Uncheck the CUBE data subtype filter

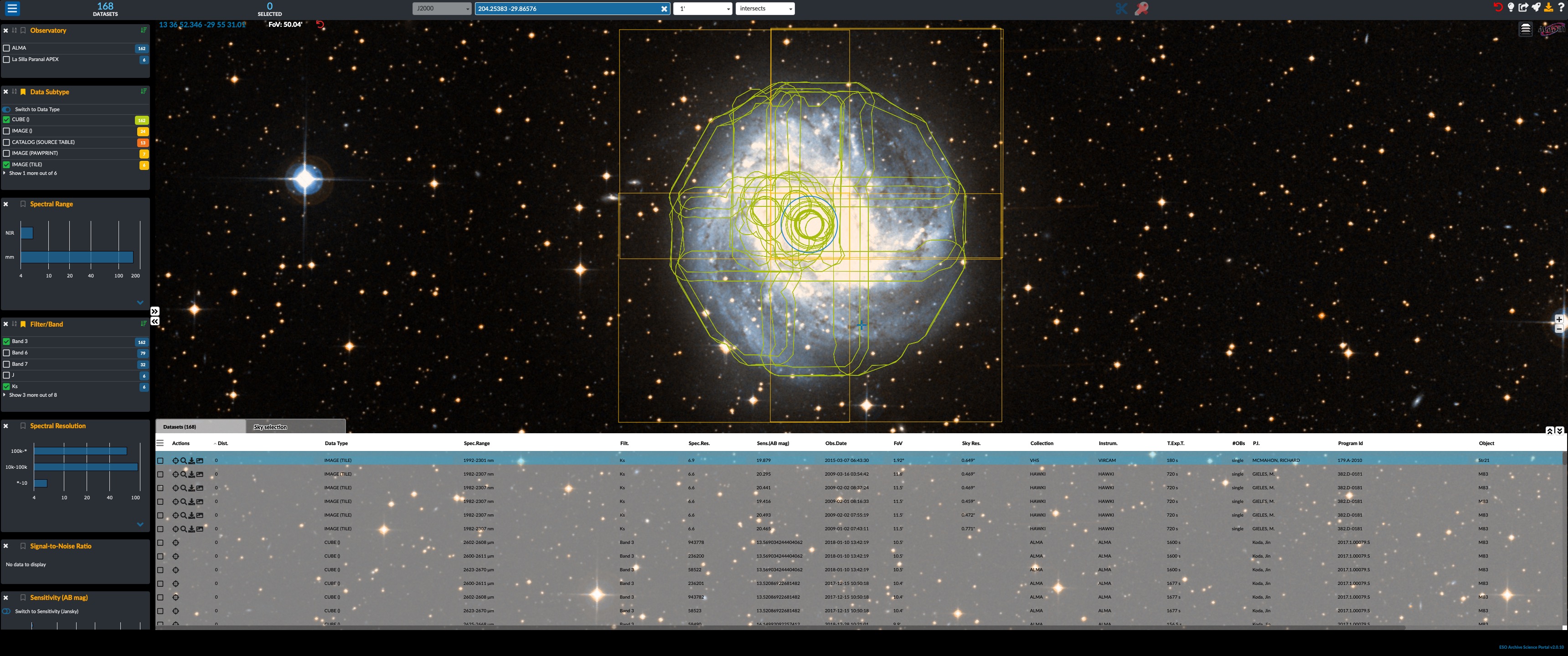pos(7,120)
